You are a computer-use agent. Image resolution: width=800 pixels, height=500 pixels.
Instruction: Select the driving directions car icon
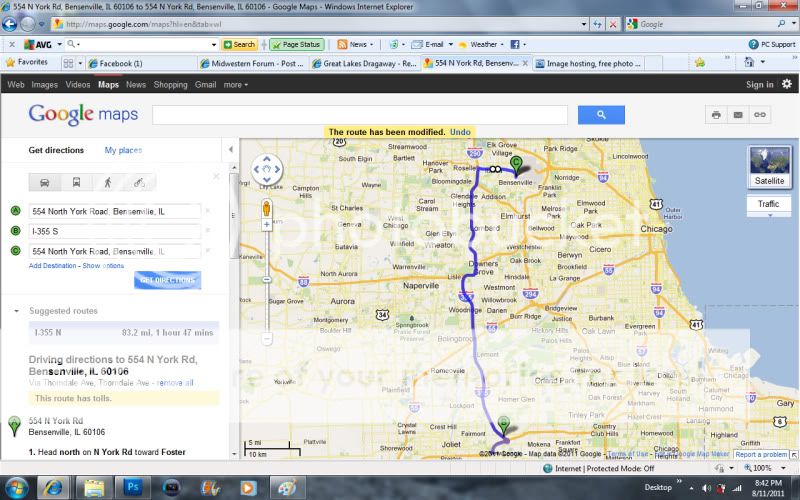tap(45, 182)
